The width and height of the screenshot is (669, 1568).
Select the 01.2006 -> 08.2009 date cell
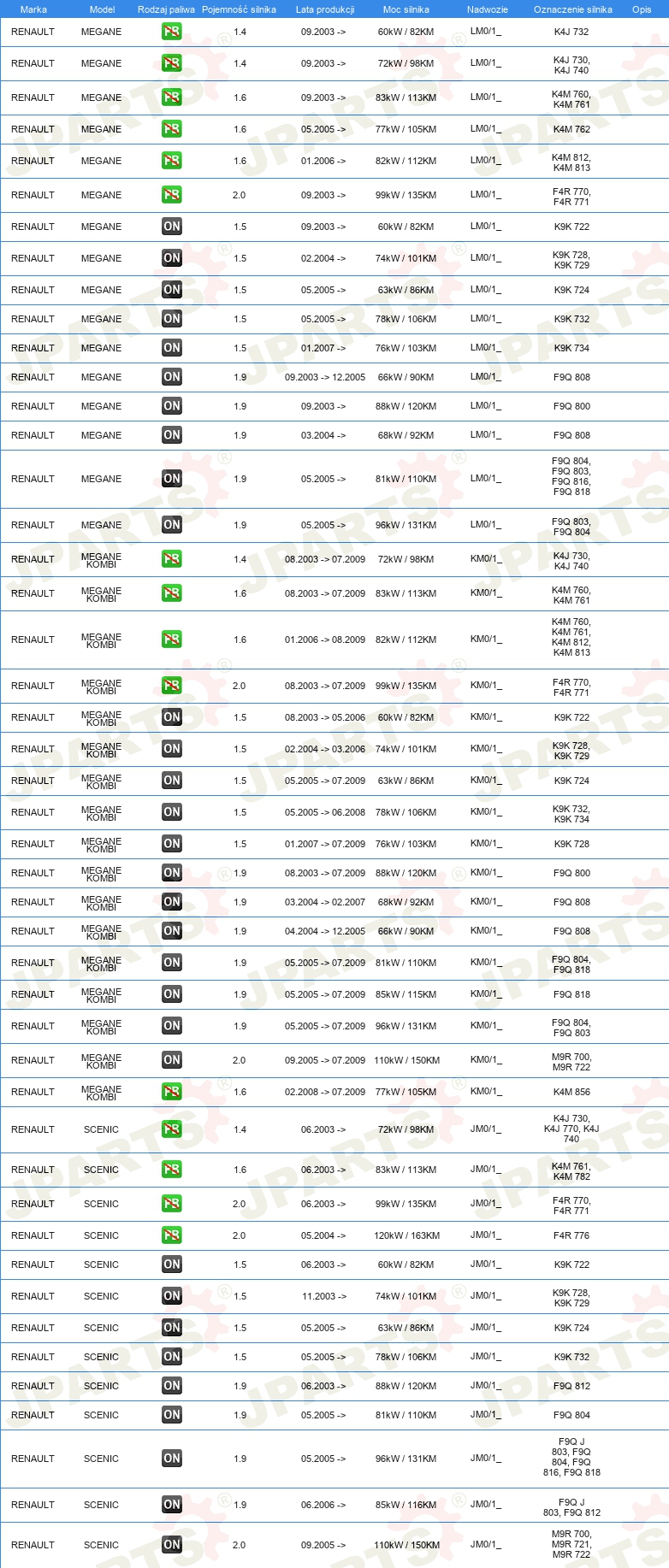(325, 640)
